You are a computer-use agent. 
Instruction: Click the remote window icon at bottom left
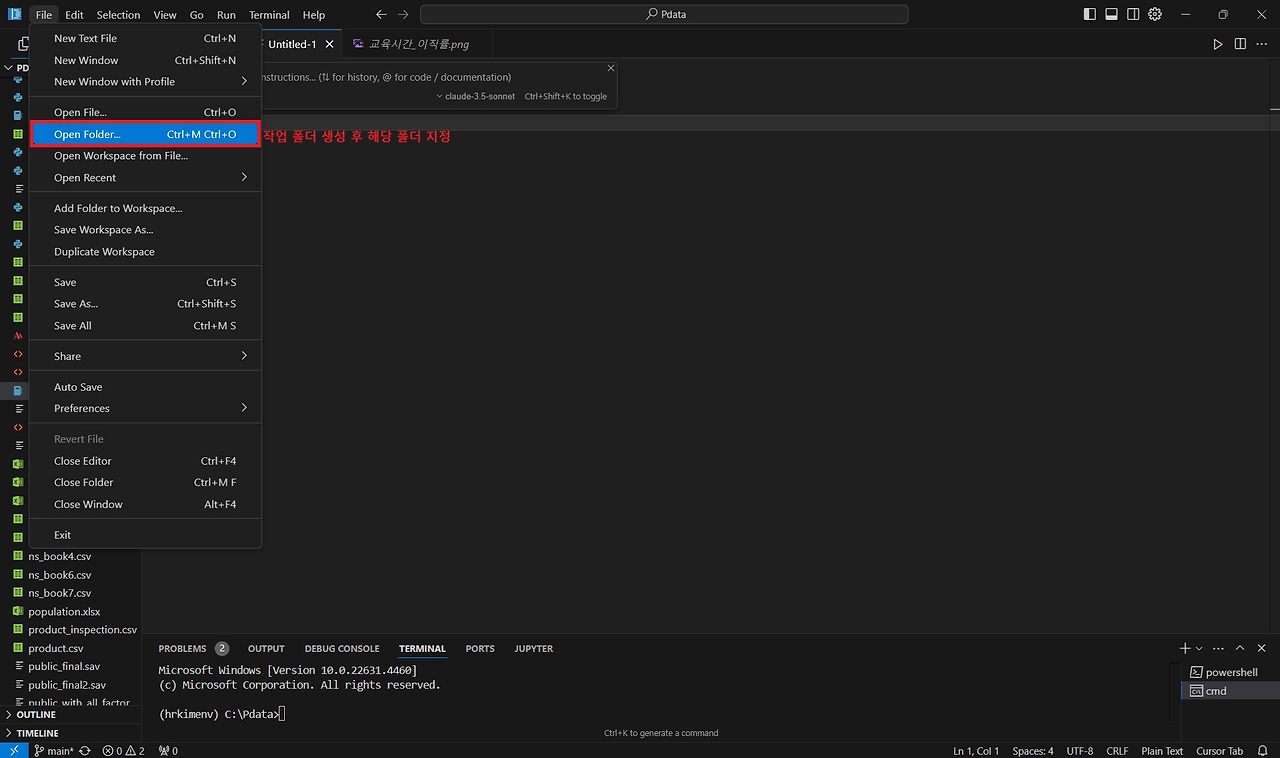point(13,750)
